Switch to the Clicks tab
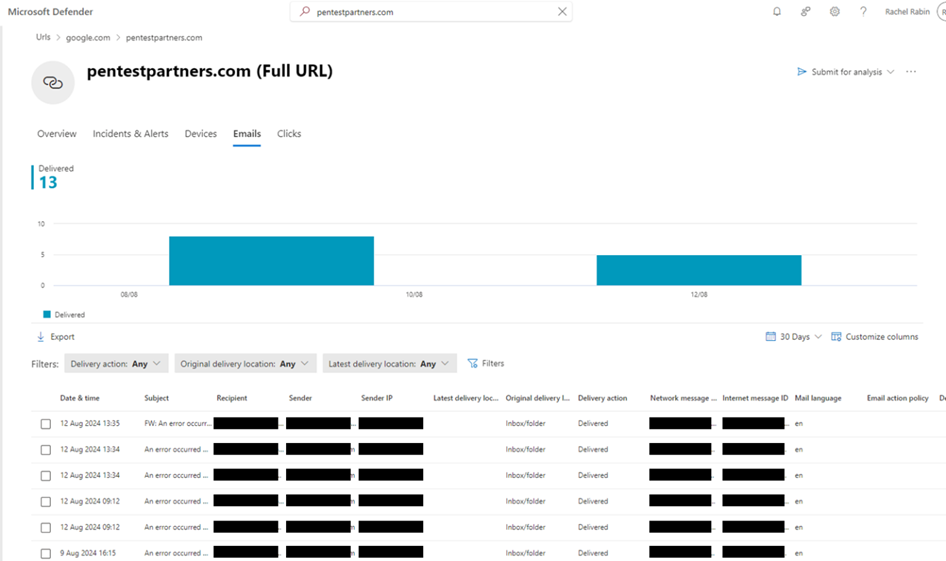Screen dimensions: 946x561 coord(289,133)
